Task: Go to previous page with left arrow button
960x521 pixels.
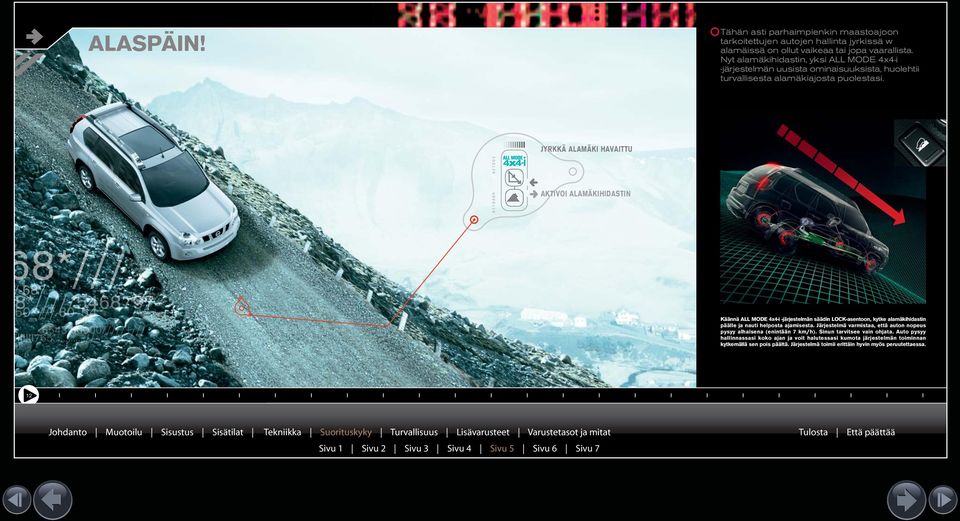Action: click(53, 500)
